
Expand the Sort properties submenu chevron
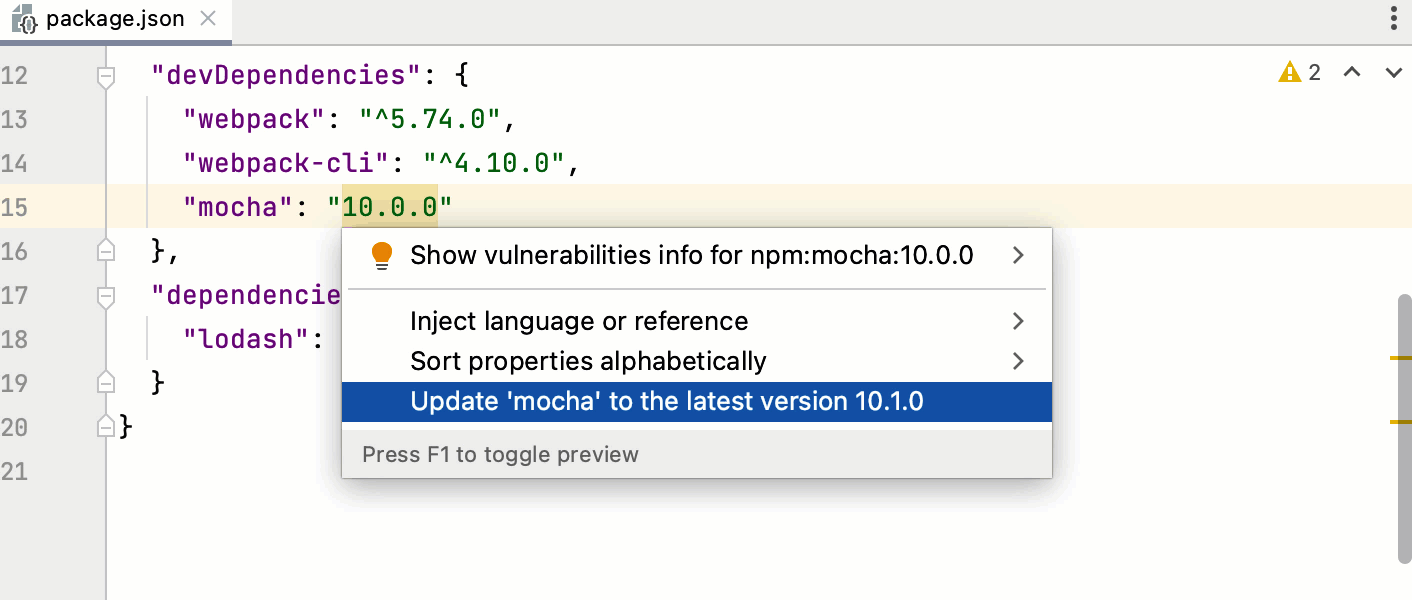[1018, 361]
